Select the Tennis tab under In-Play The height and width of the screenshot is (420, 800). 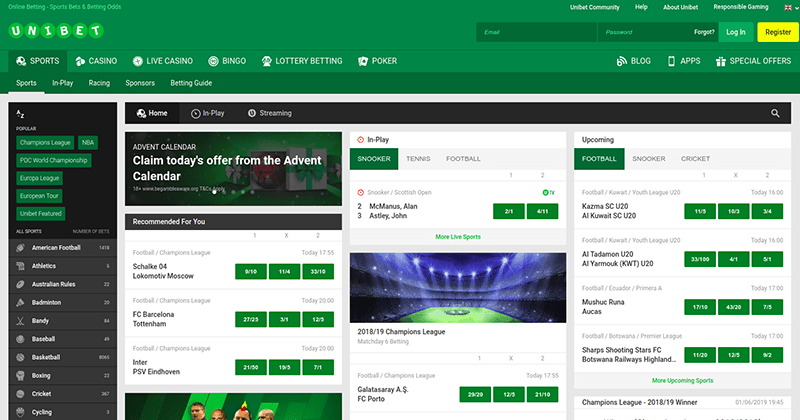pyautogui.click(x=418, y=158)
